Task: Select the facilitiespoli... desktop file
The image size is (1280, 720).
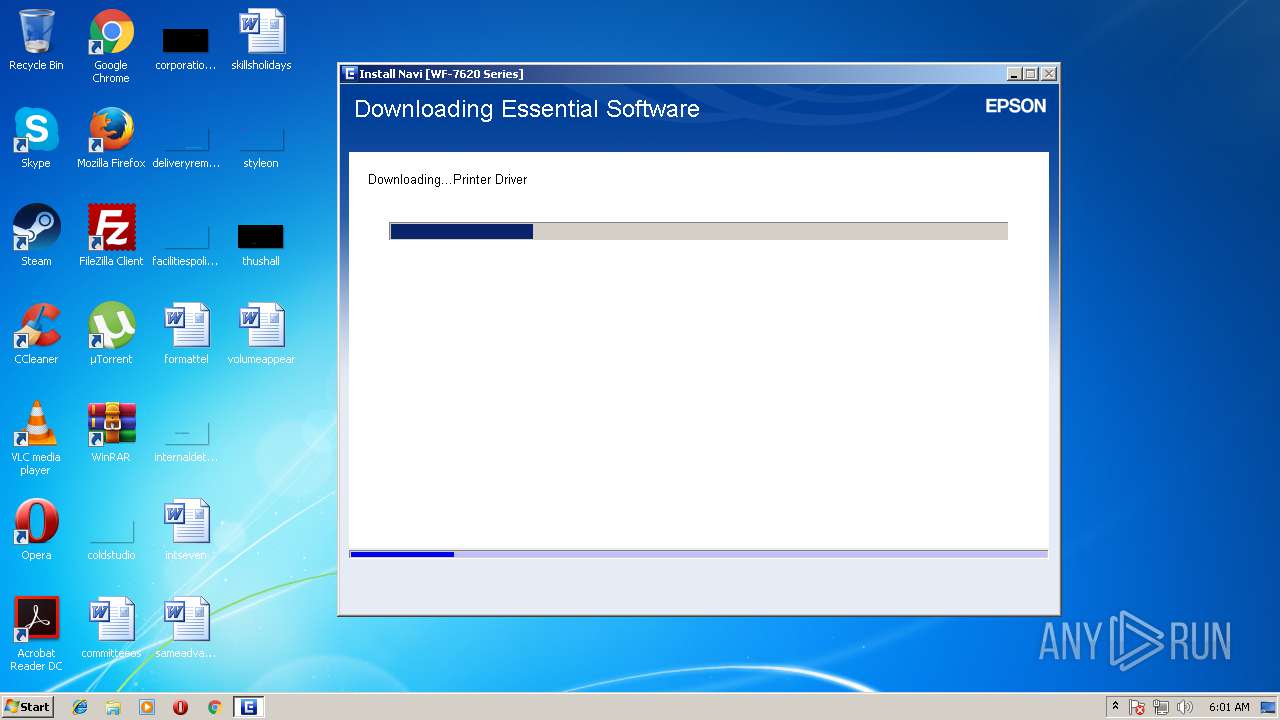Action: [x=186, y=246]
